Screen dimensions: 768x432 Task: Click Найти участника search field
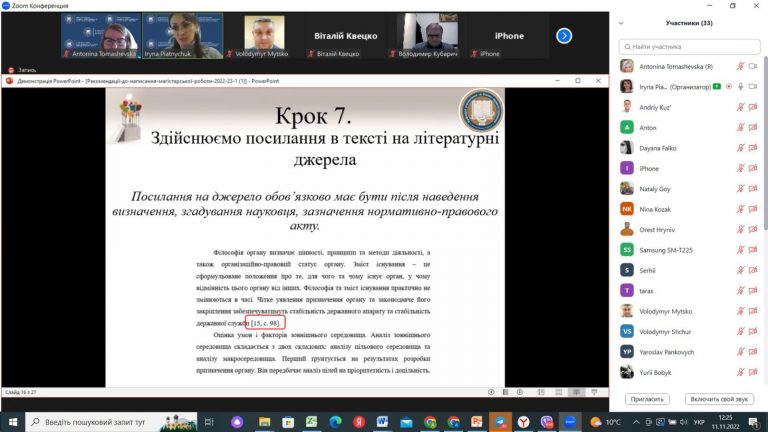pyautogui.click(x=689, y=47)
